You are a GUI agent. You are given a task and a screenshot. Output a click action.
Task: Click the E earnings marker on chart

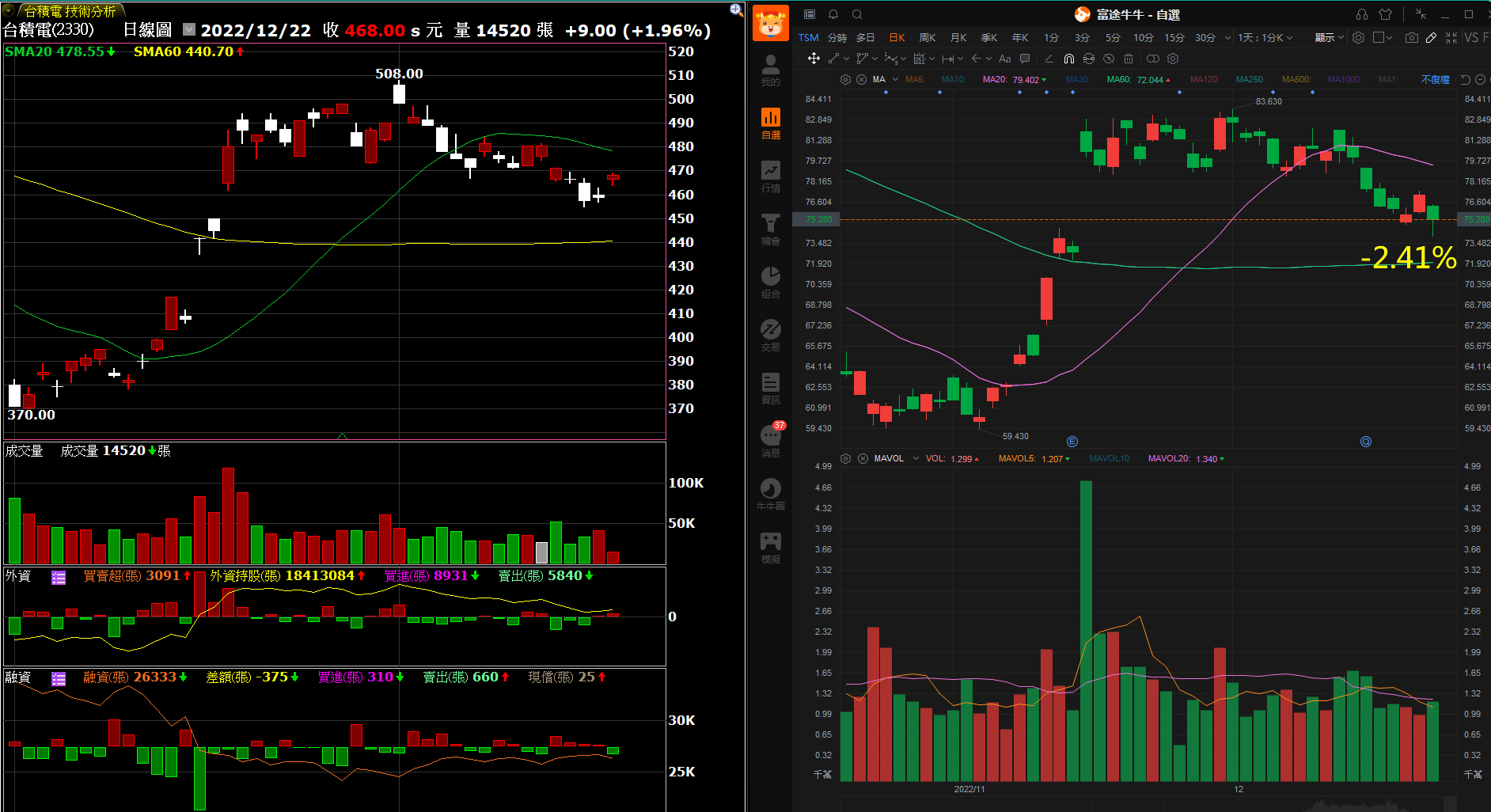1072,442
